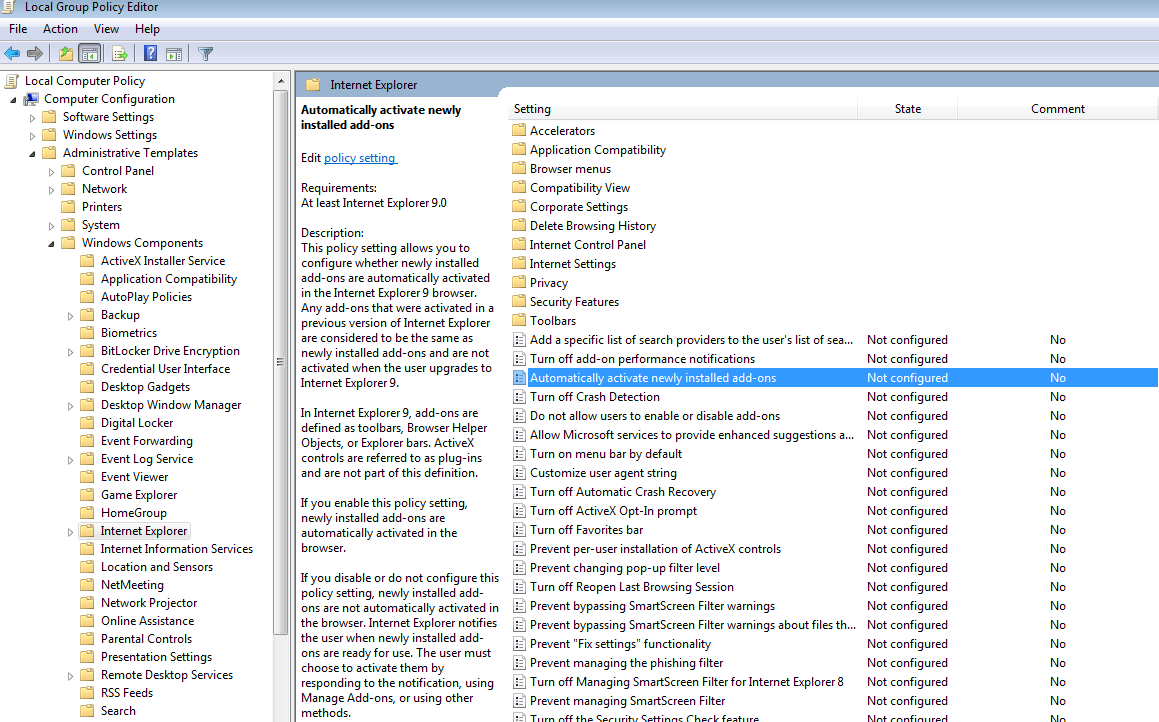Click the tree pane vertical scrollbar thumb

pos(280,362)
